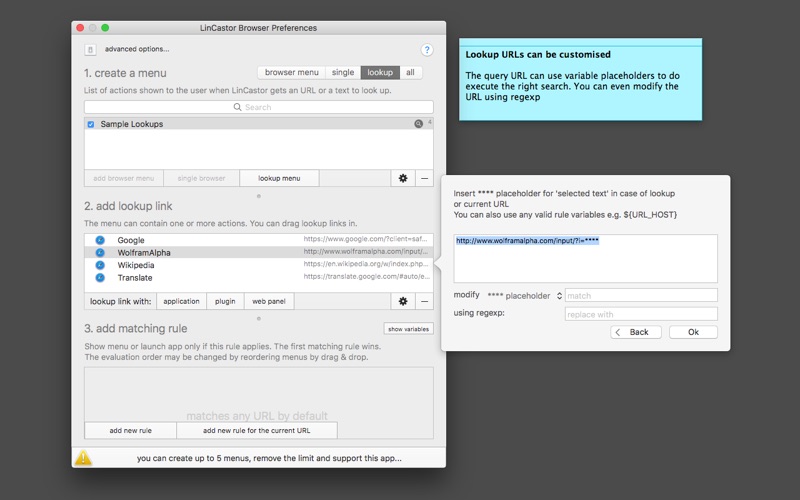Click the lookup menu button
800x500 pixels.
[279, 178]
